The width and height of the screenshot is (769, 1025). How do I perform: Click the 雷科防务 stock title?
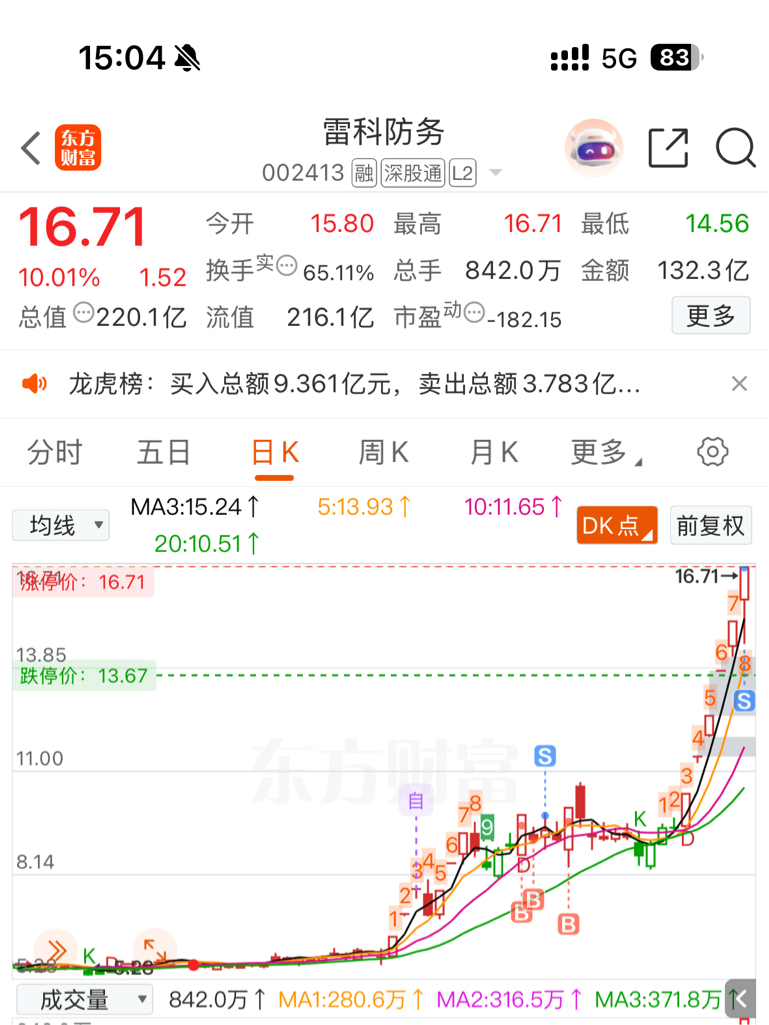coord(384,133)
